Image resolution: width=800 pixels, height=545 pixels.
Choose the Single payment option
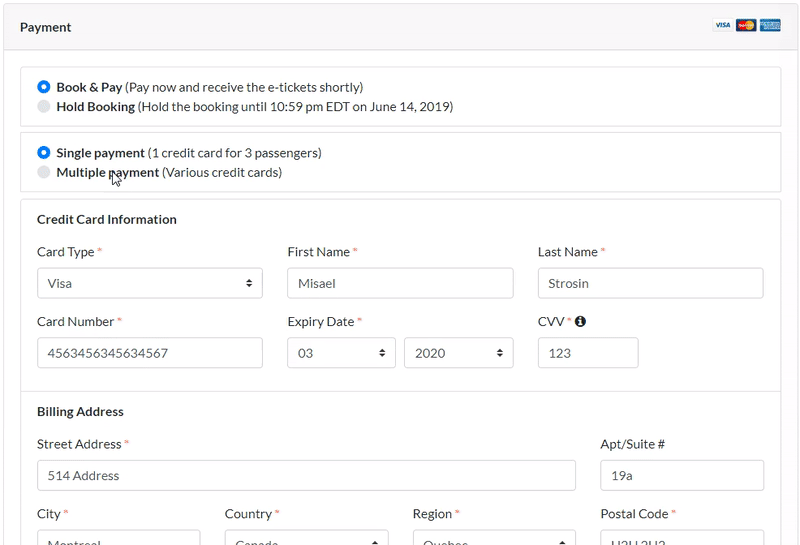pos(44,153)
